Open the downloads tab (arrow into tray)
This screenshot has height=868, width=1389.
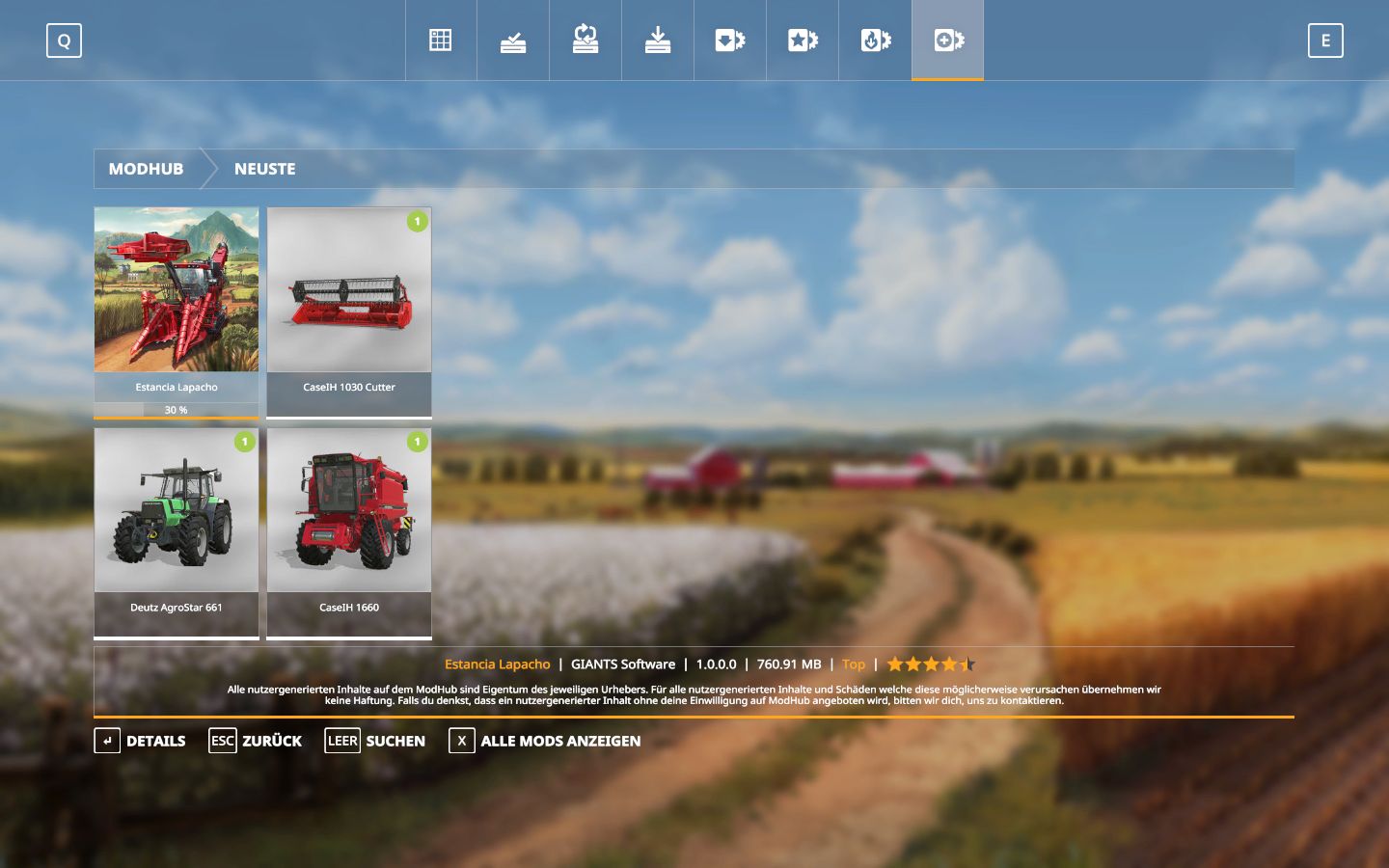pyautogui.click(x=658, y=40)
